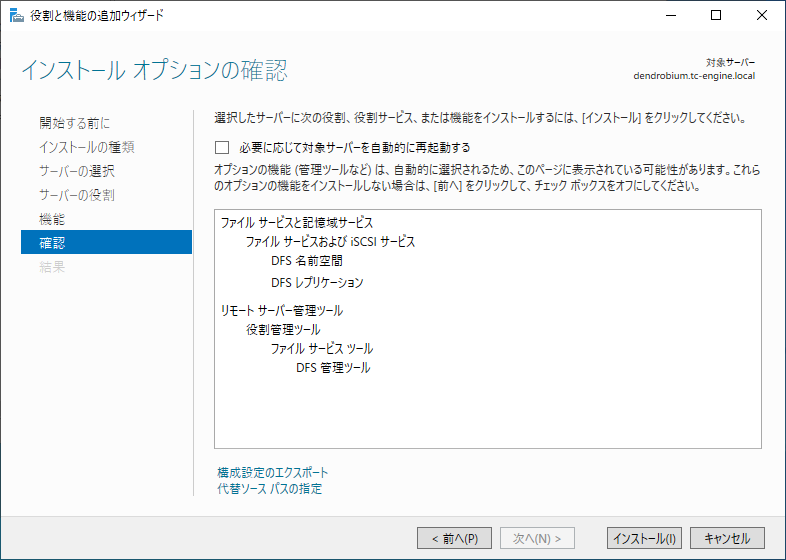Screen dimensions: 786x560
Task: Click the DFS レプリケーション list entry
Action: 317,282
